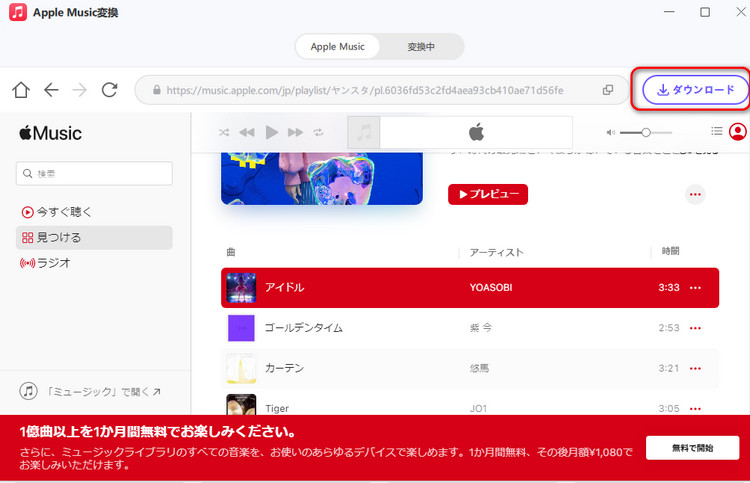Click artist JO1
Viewport: 750px width, 483px height.
click(478, 408)
